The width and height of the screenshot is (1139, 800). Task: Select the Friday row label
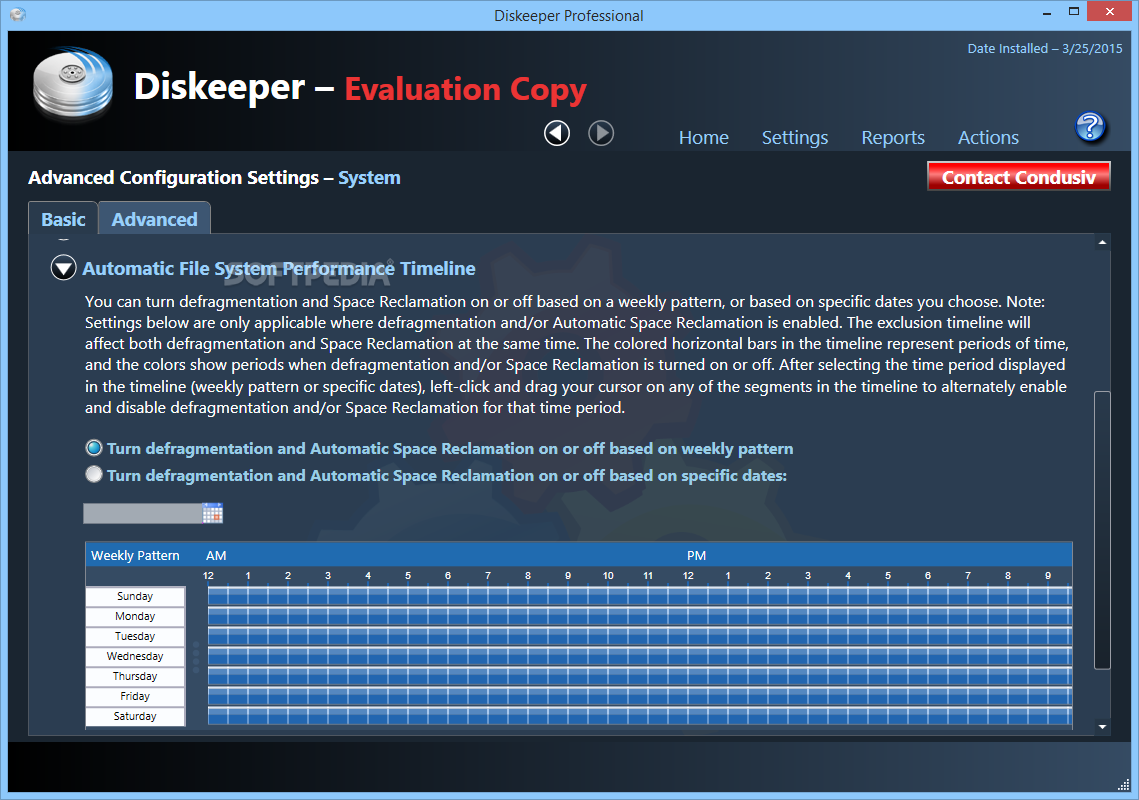135,696
